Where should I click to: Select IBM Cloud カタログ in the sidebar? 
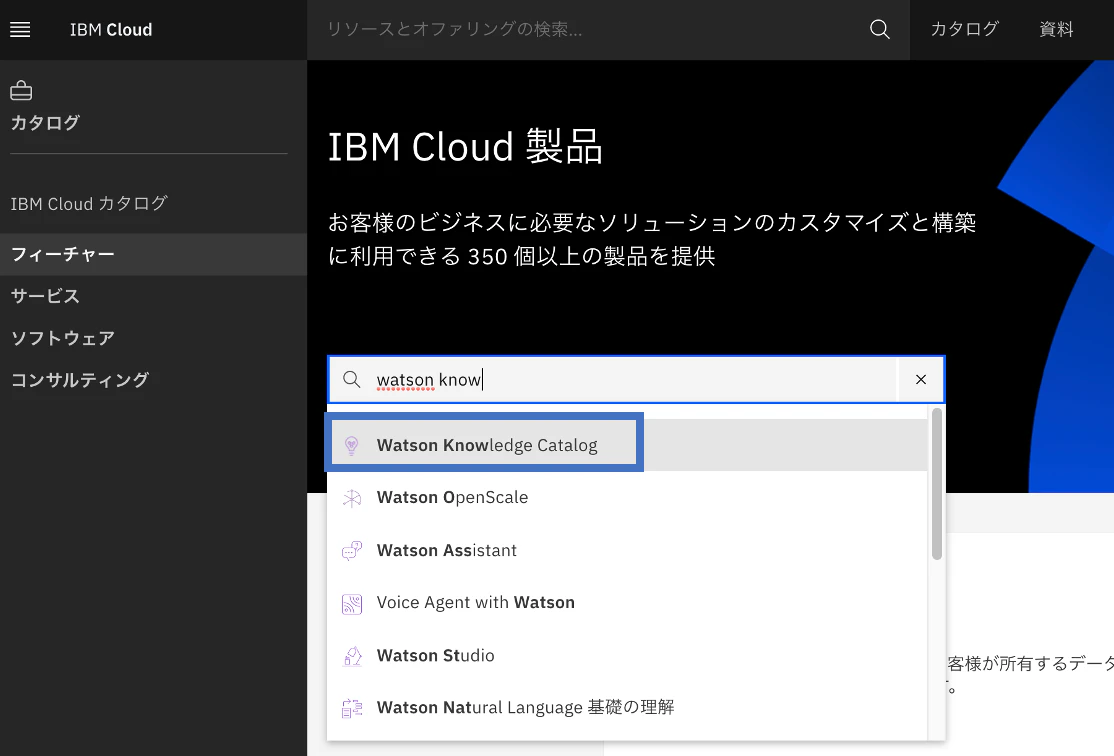pos(90,204)
